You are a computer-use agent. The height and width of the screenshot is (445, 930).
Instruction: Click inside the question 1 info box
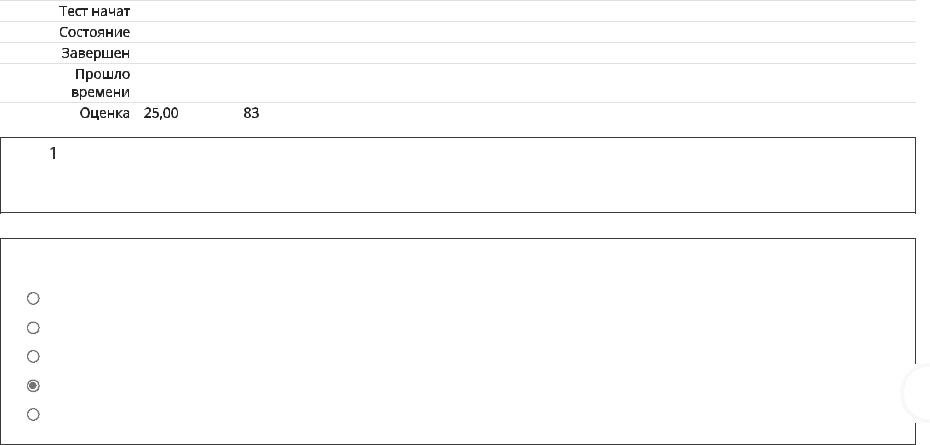point(458,175)
